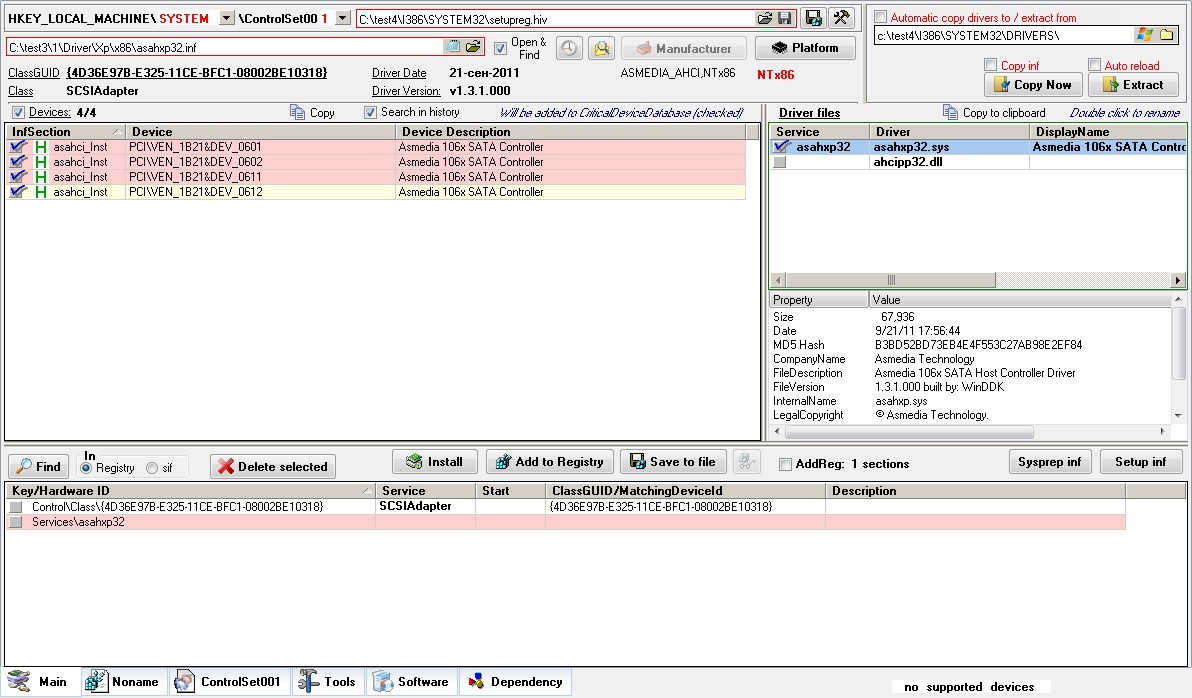
Task: Click the Copy to clipboard icon
Action: pos(950,113)
